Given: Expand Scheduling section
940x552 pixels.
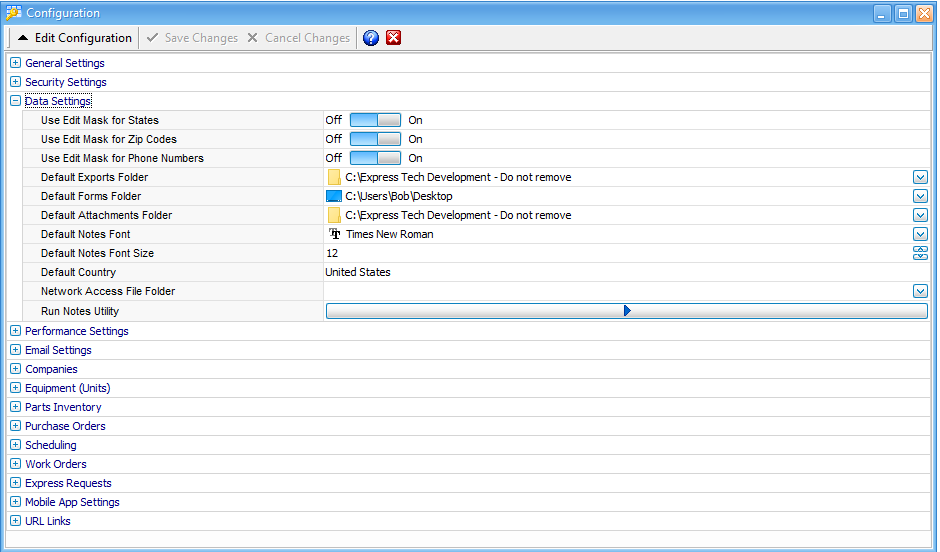Looking at the screenshot, I should point(16,445).
